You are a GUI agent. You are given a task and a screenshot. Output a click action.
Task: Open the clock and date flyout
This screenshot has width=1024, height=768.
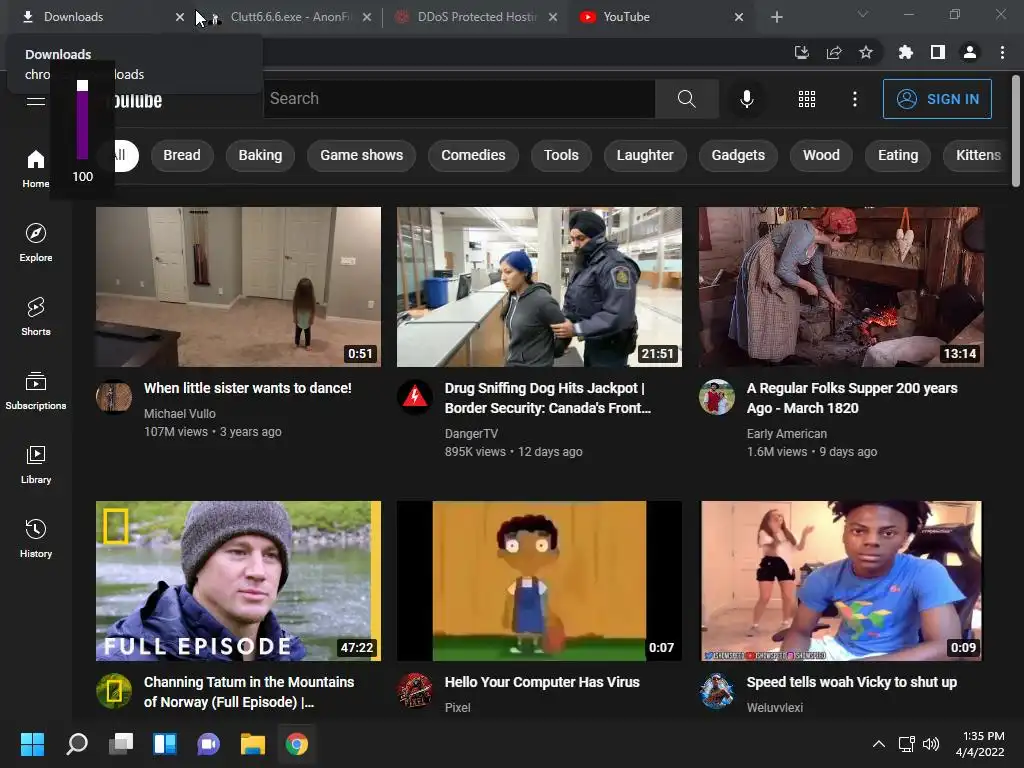[980, 744]
